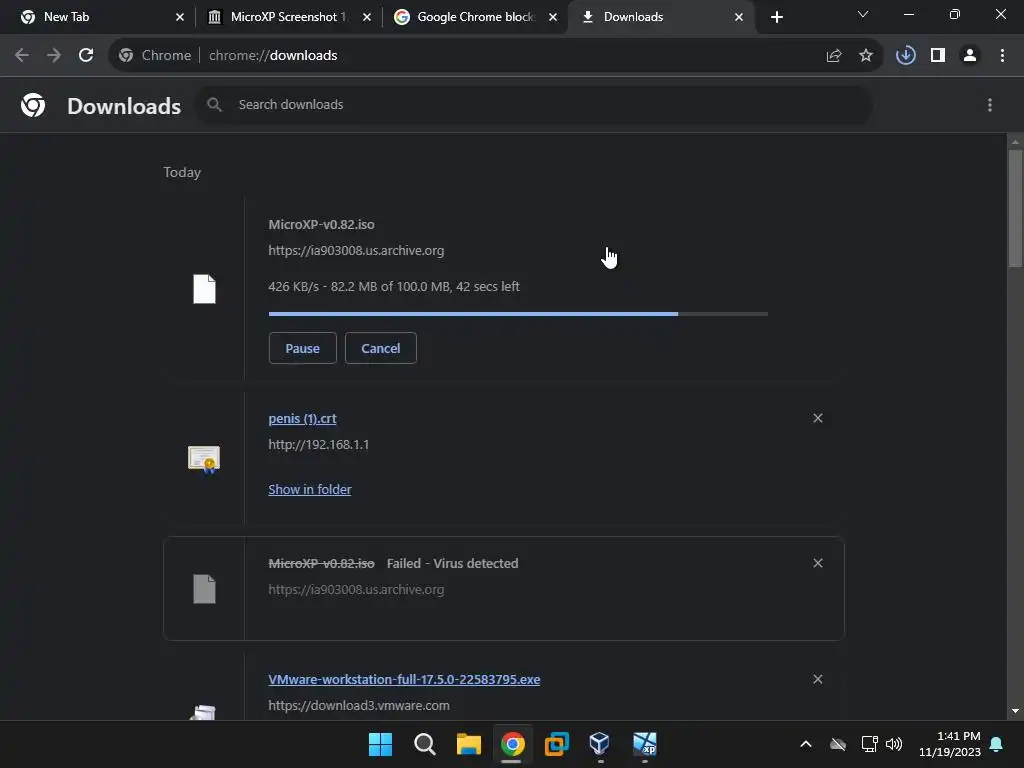The height and width of the screenshot is (768, 1024).
Task: Open the XP virtual machine taskbar icon
Action: click(x=645, y=744)
